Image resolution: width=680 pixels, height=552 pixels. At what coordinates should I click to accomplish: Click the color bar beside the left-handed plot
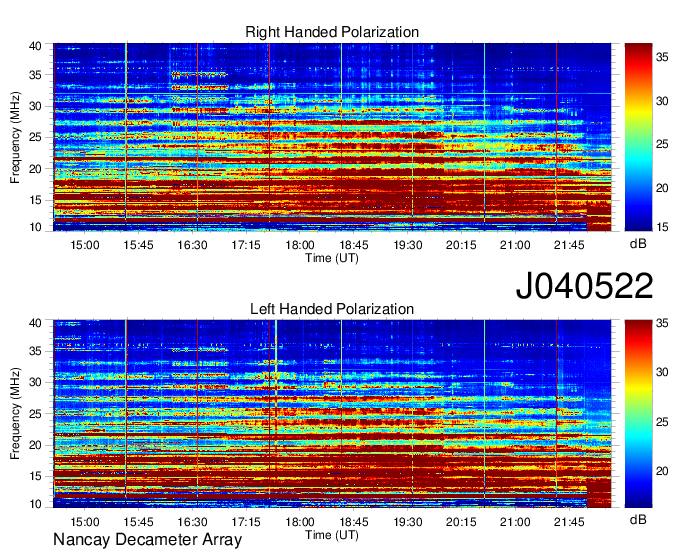[x=638, y=414]
